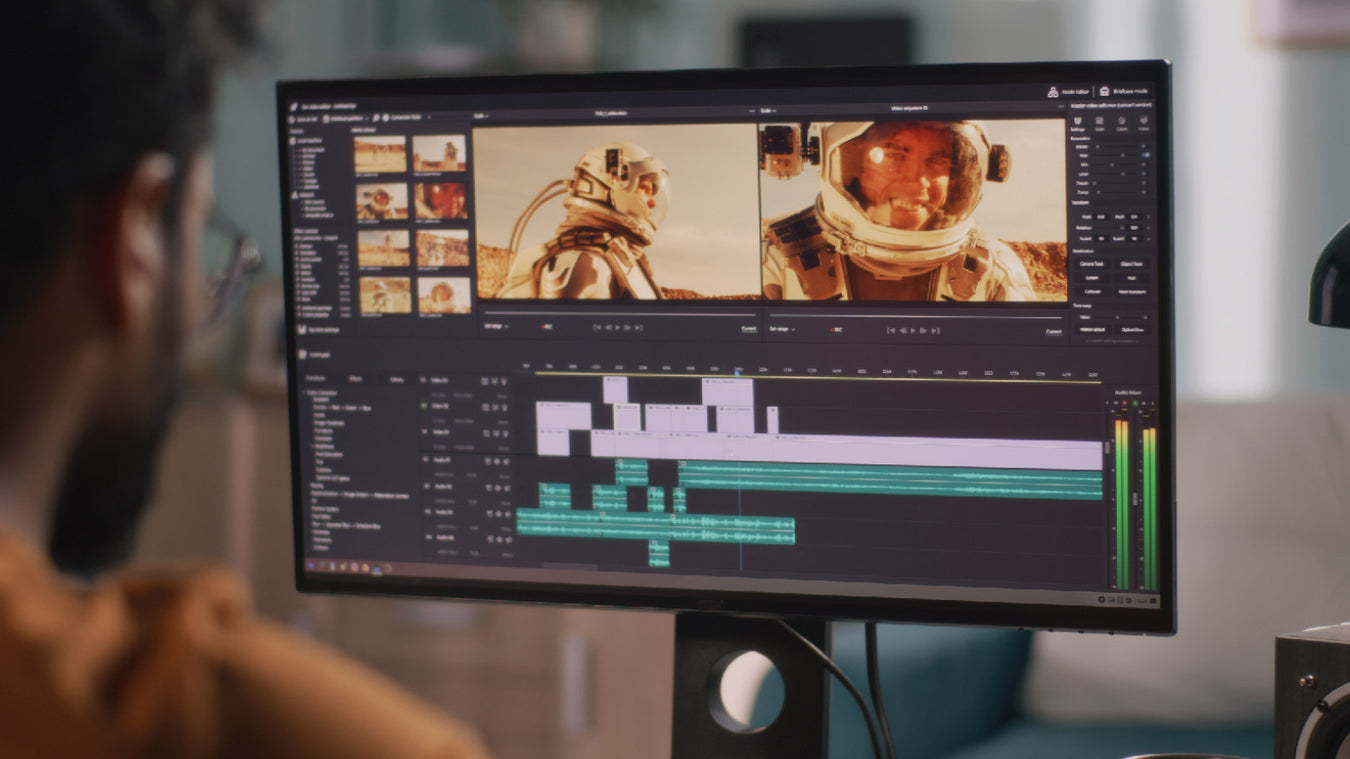Open the right viewer Set range dropdown
The image size is (1350, 759).
point(783,328)
